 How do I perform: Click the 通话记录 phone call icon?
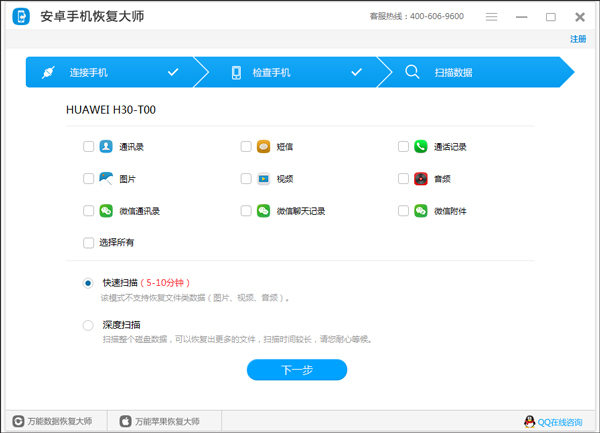click(x=421, y=146)
